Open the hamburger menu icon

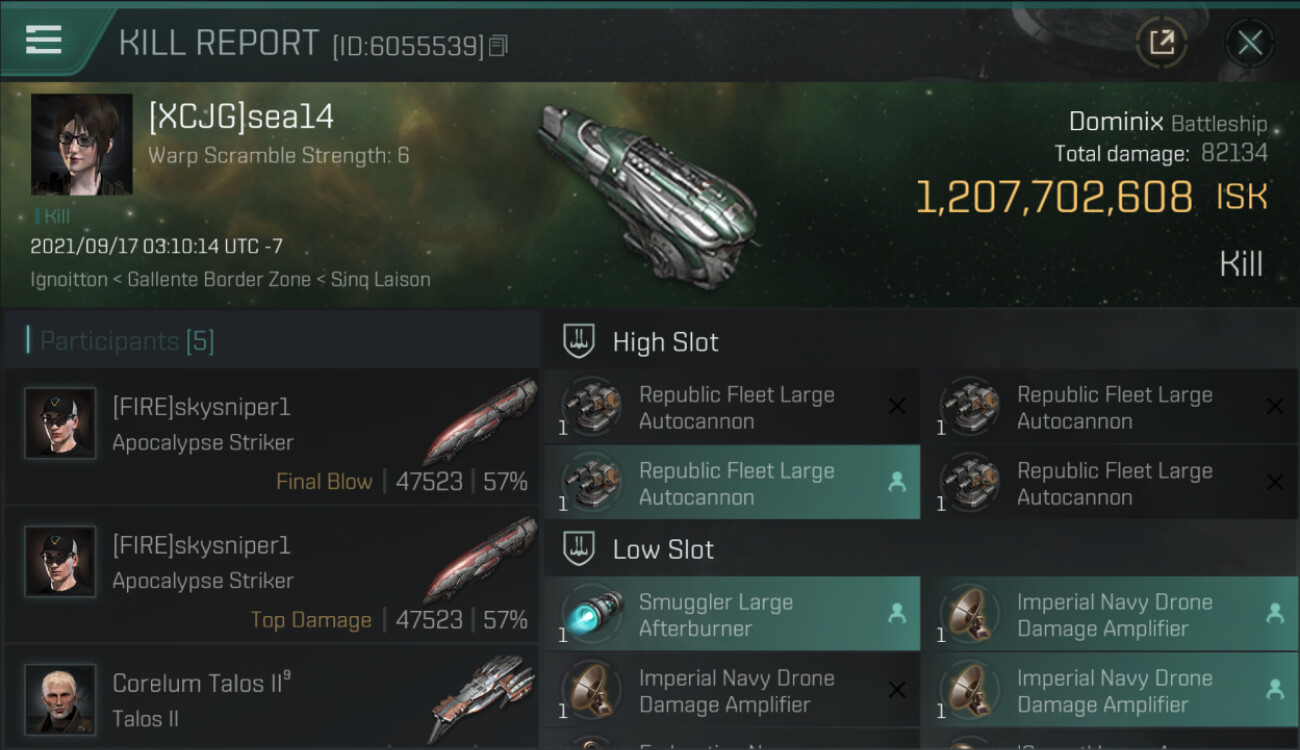[x=44, y=40]
